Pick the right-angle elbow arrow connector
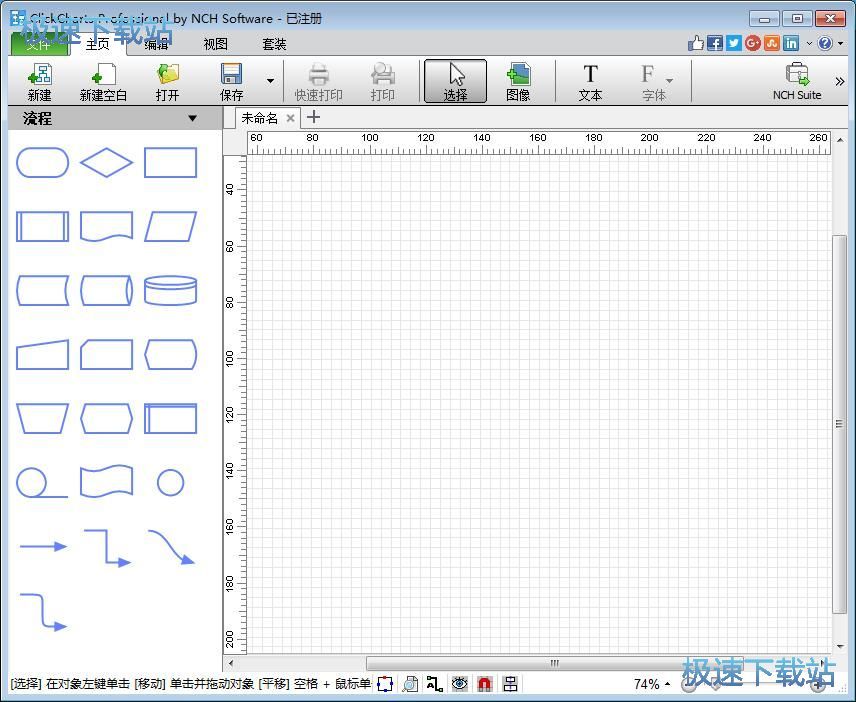This screenshot has height=702, width=856. coord(108,548)
